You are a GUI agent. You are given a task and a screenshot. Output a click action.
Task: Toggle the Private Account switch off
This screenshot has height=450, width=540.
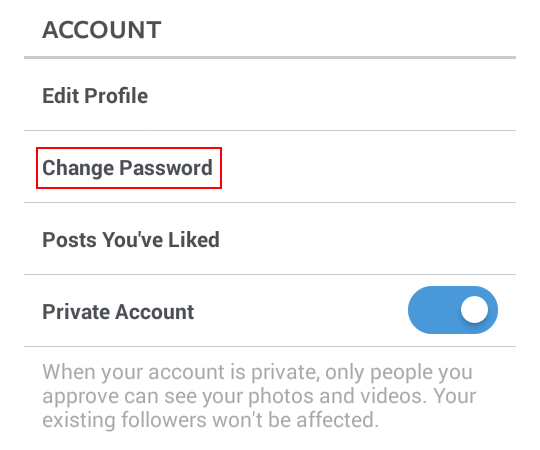tap(453, 310)
